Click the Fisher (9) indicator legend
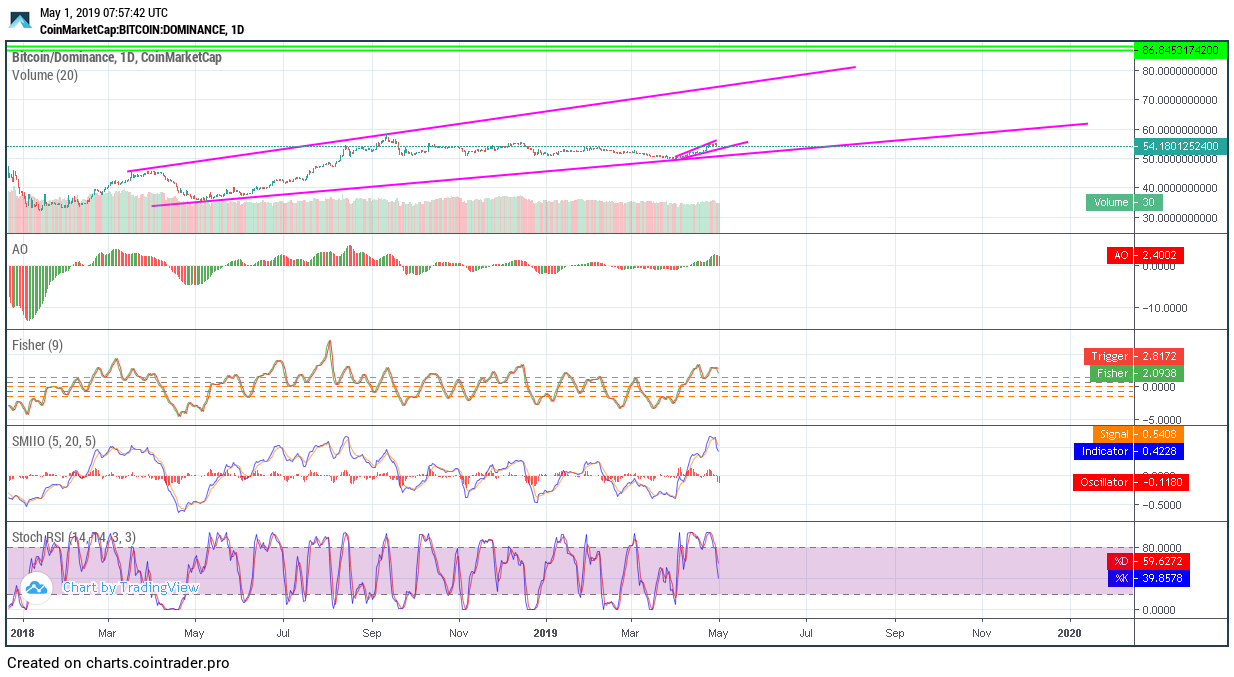The image size is (1234, 677). pyautogui.click(x=37, y=345)
